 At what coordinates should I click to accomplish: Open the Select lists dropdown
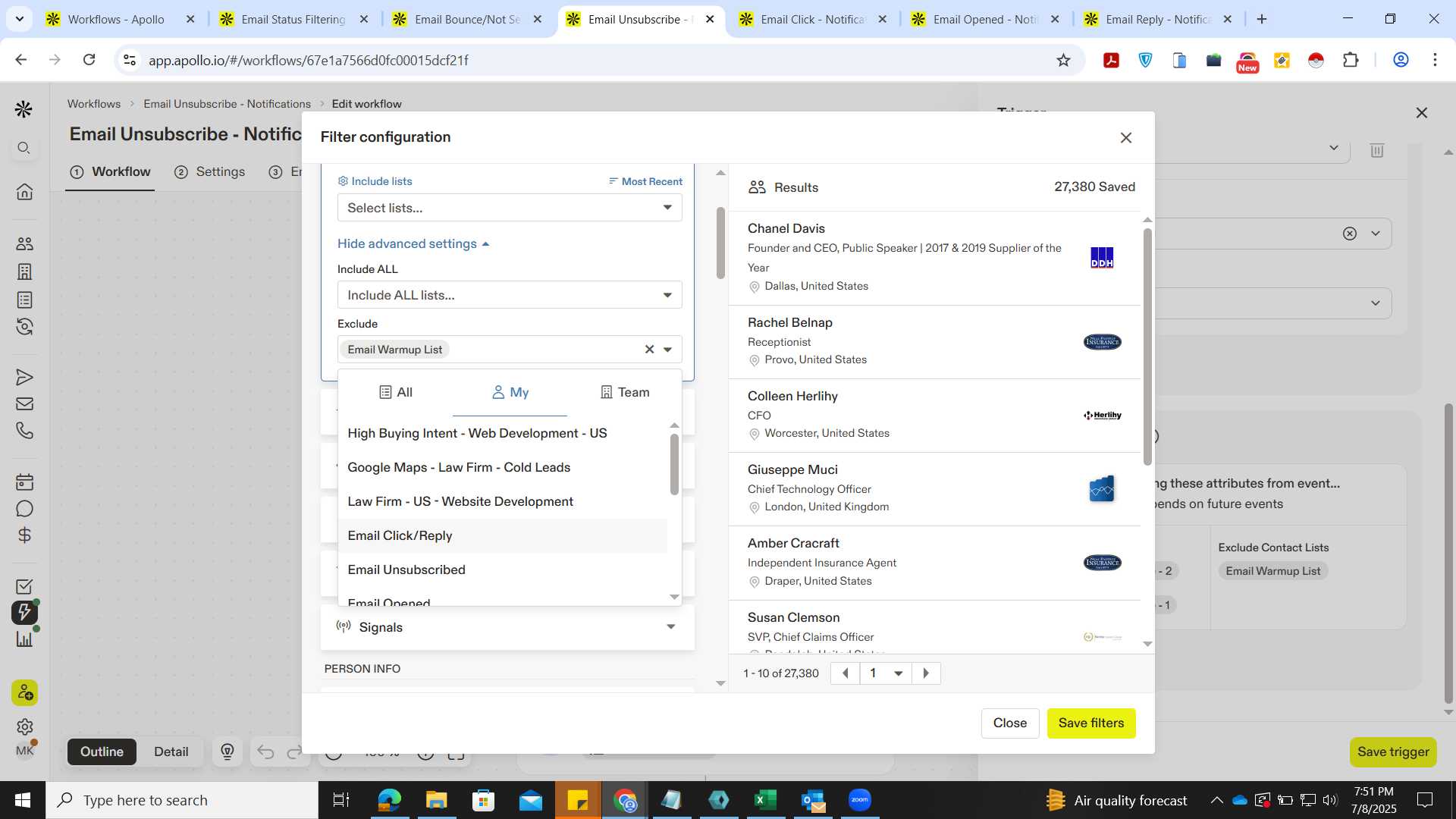[x=510, y=208]
